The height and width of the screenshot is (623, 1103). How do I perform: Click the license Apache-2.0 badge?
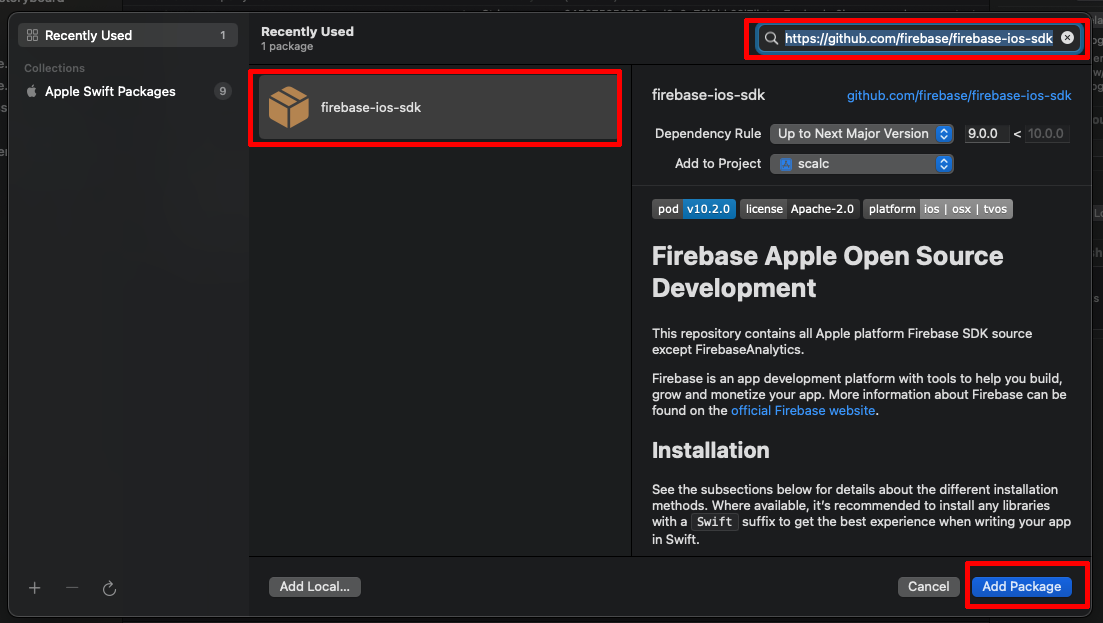(x=799, y=209)
